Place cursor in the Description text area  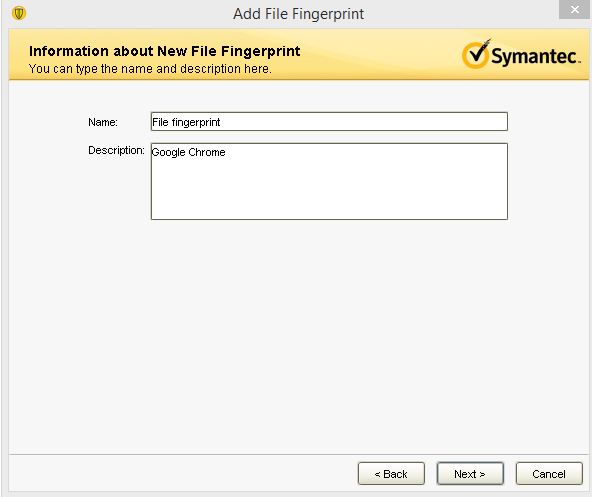pos(329,181)
